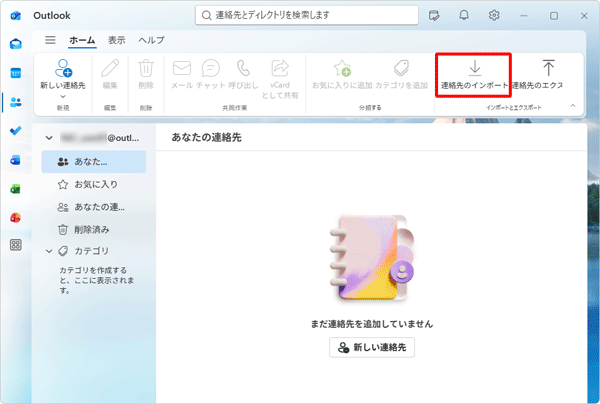Select the People contacts sidebar icon
The height and width of the screenshot is (404, 600).
[x=16, y=102]
